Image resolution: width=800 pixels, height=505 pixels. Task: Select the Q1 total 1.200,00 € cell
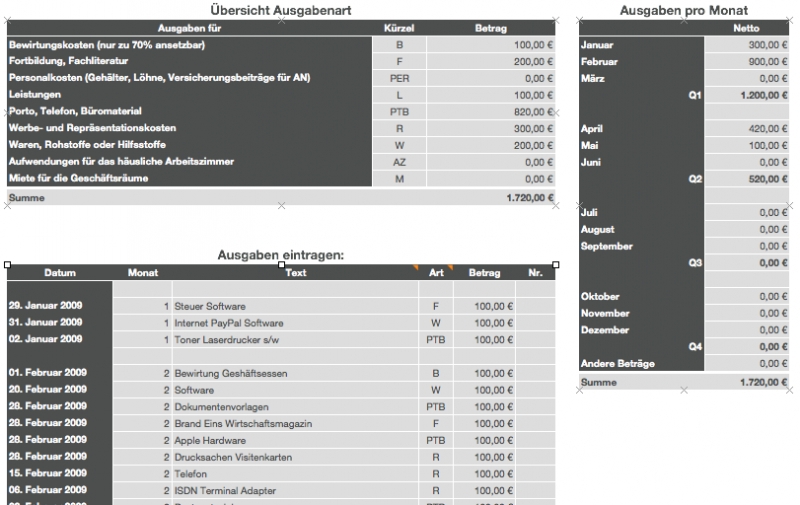click(x=746, y=95)
